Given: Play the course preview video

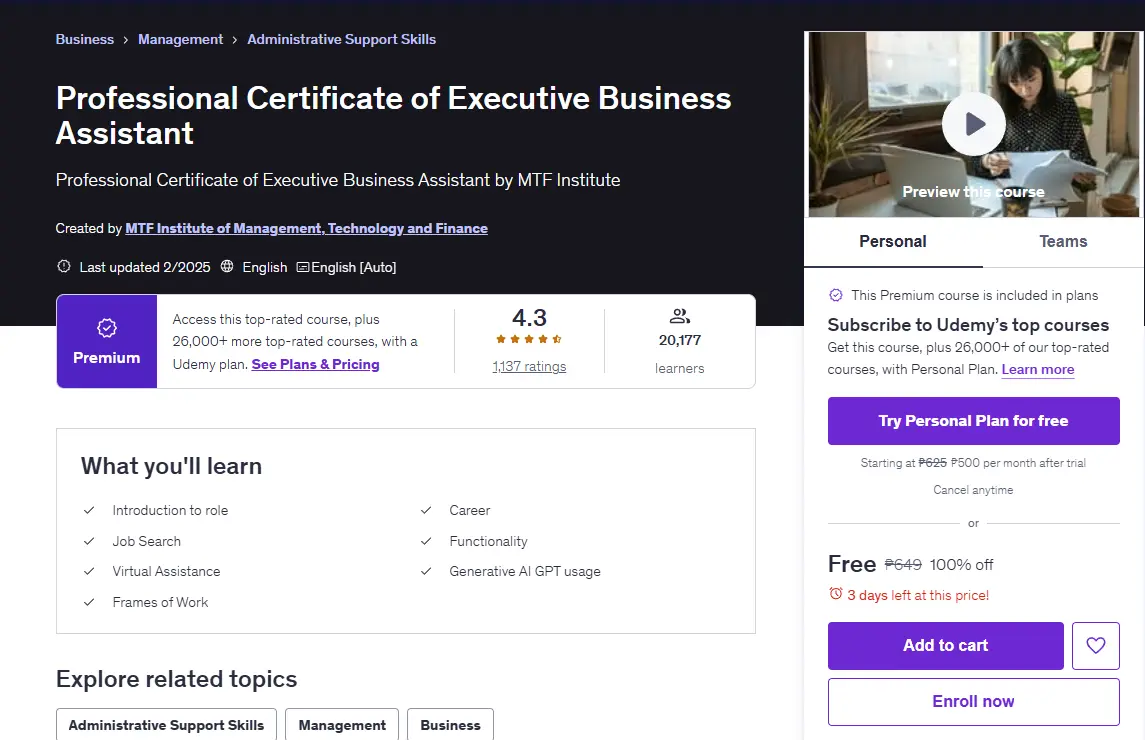Looking at the screenshot, I should click(x=973, y=124).
